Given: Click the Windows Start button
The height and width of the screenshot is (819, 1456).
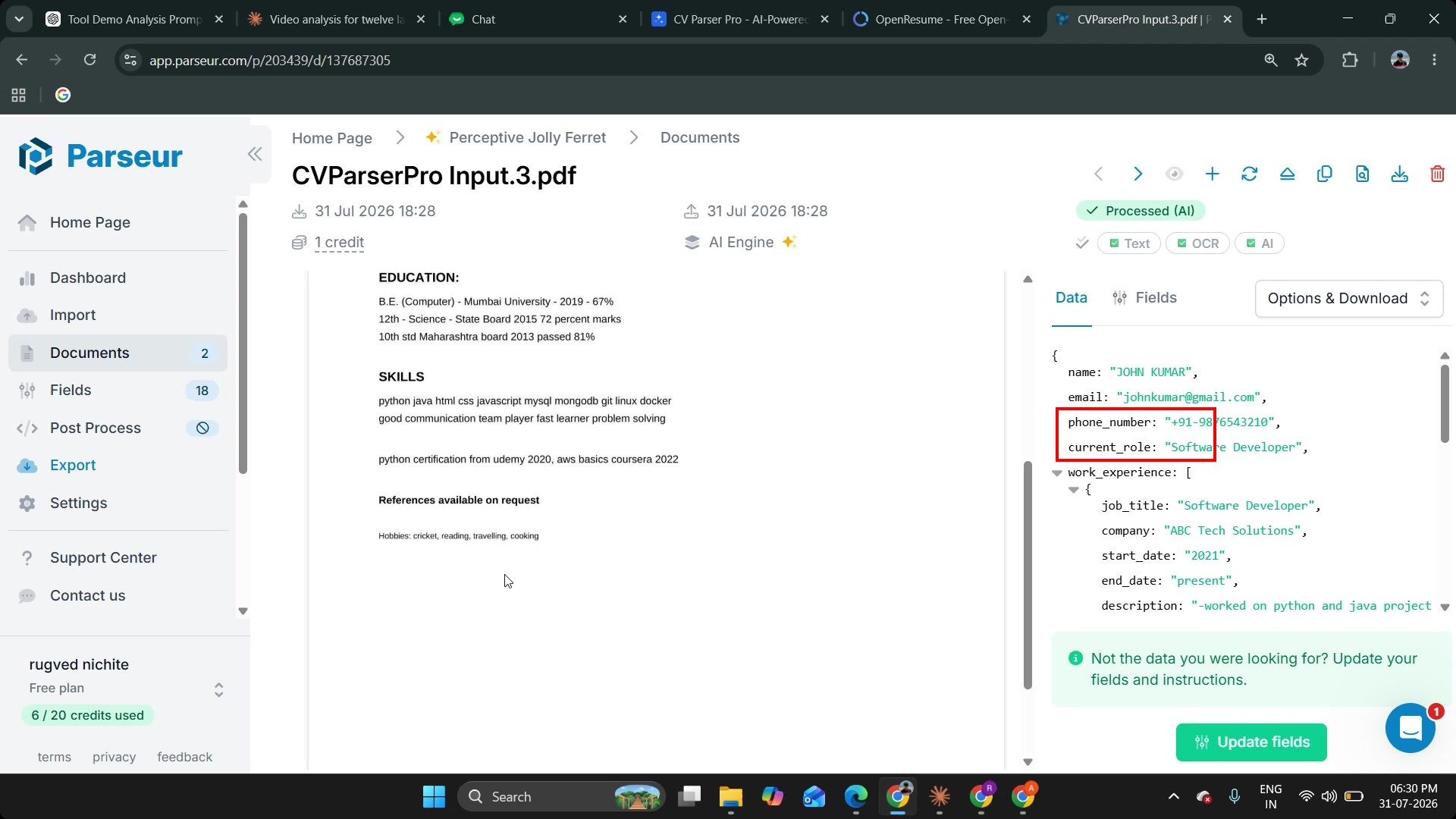Looking at the screenshot, I should [434, 796].
